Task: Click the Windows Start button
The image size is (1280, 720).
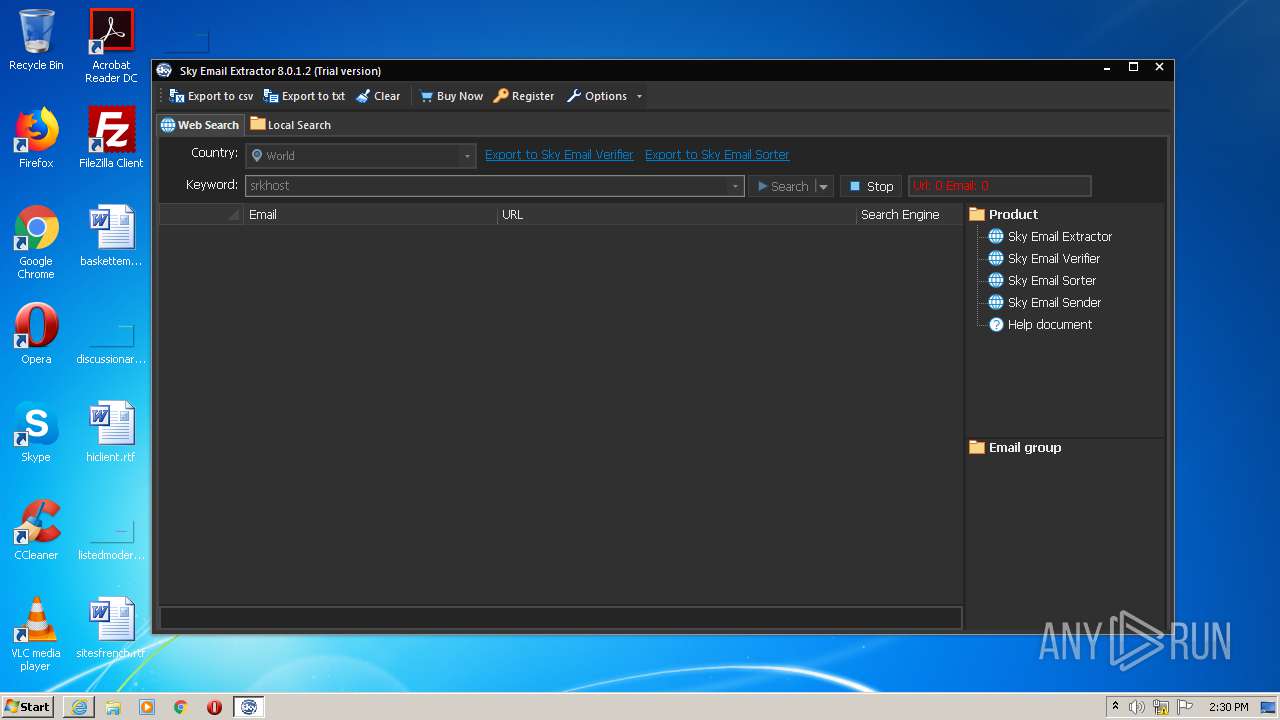Action: (x=27, y=706)
